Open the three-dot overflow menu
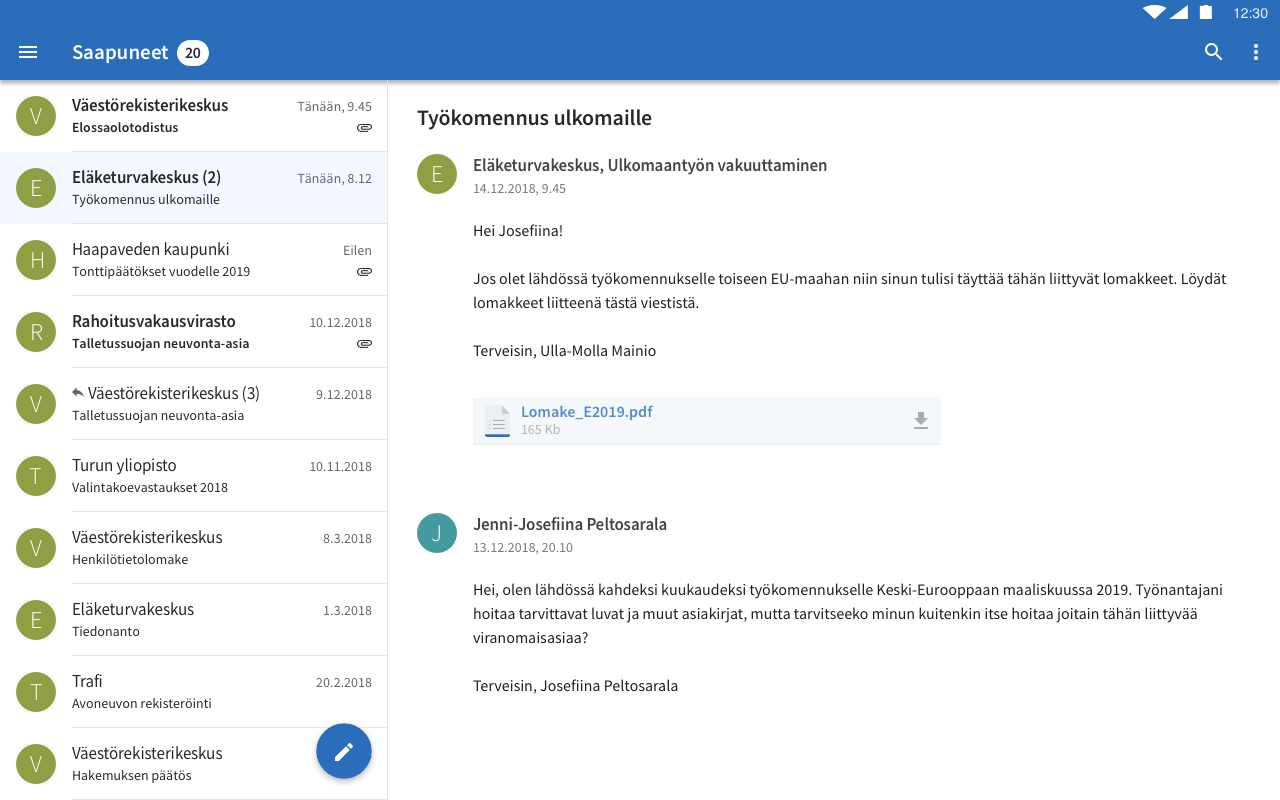 pos(1256,52)
